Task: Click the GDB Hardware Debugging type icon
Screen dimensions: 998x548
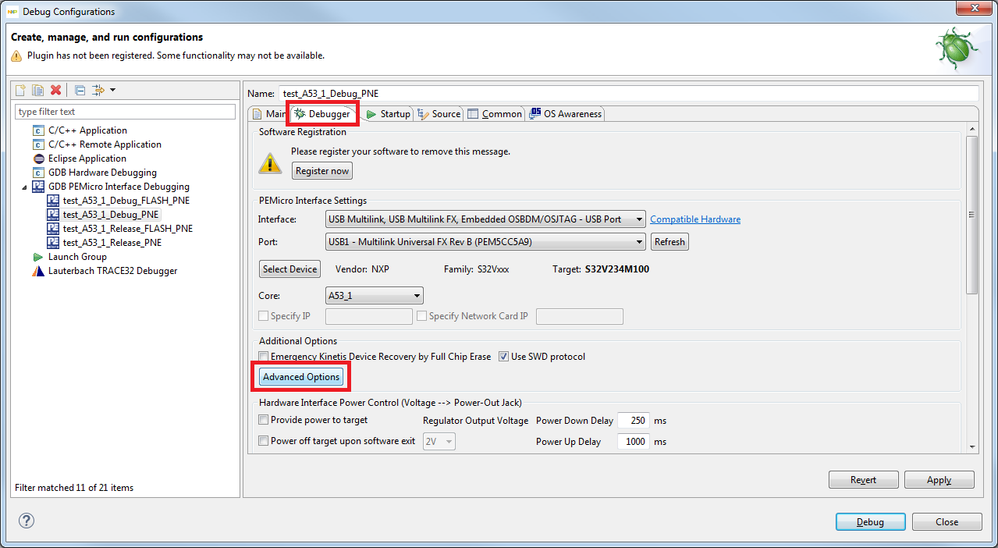Action: click(x=38, y=172)
